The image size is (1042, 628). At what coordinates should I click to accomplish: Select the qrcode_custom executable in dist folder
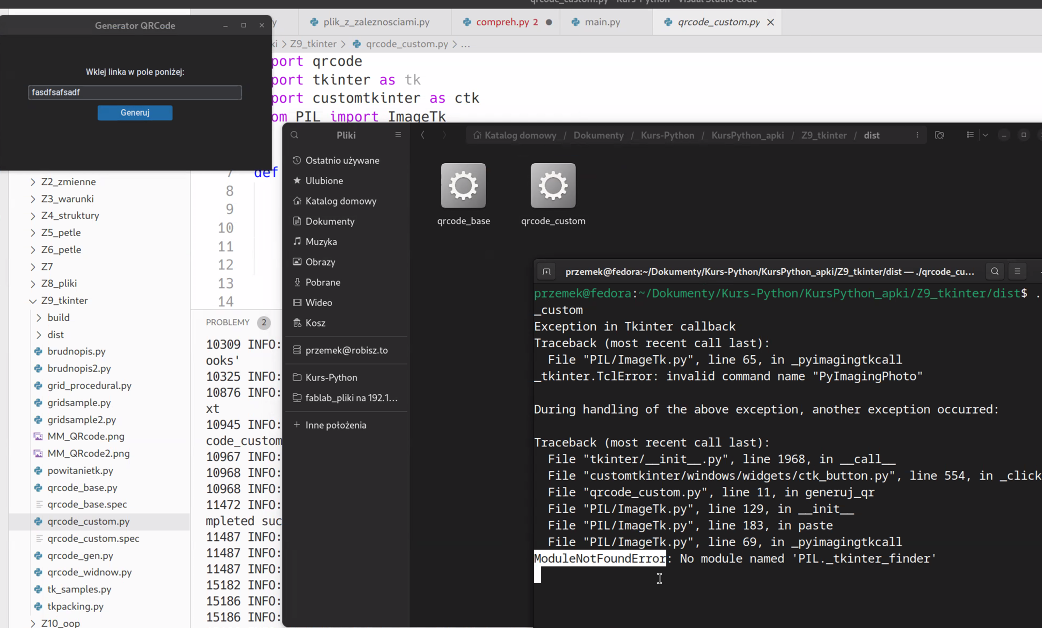click(554, 194)
